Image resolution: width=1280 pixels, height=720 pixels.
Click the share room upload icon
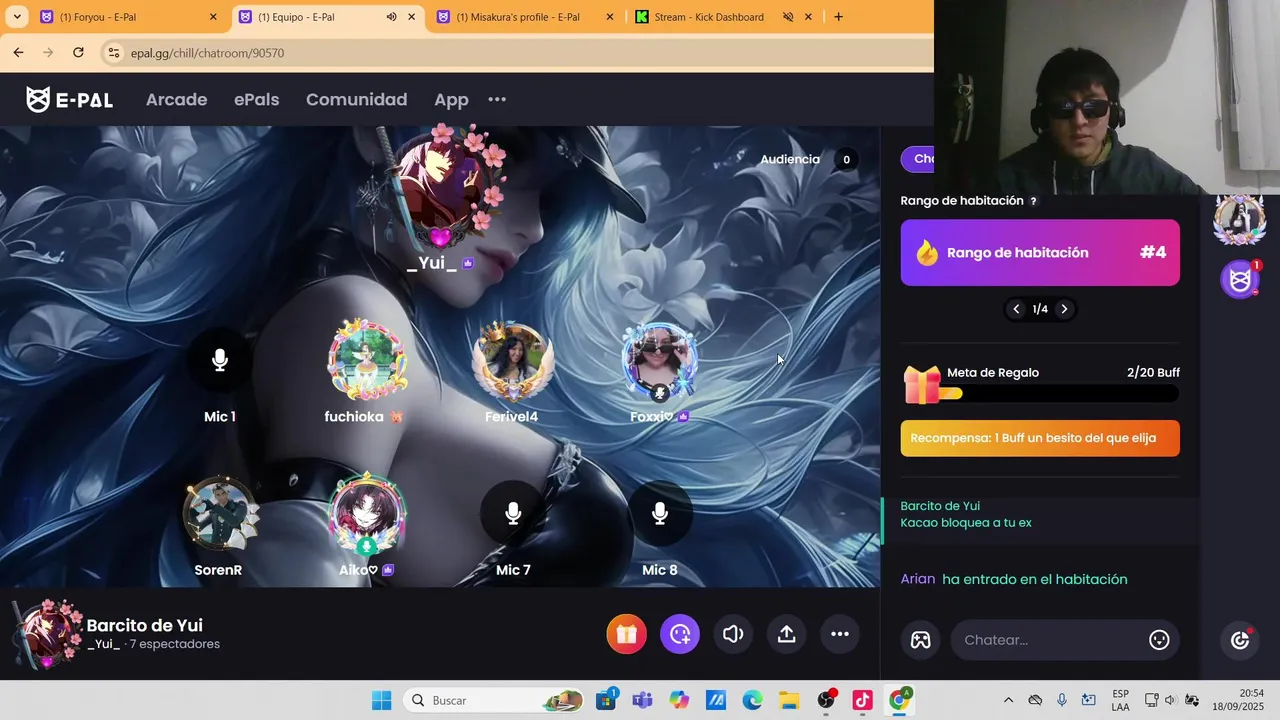(x=787, y=634)
